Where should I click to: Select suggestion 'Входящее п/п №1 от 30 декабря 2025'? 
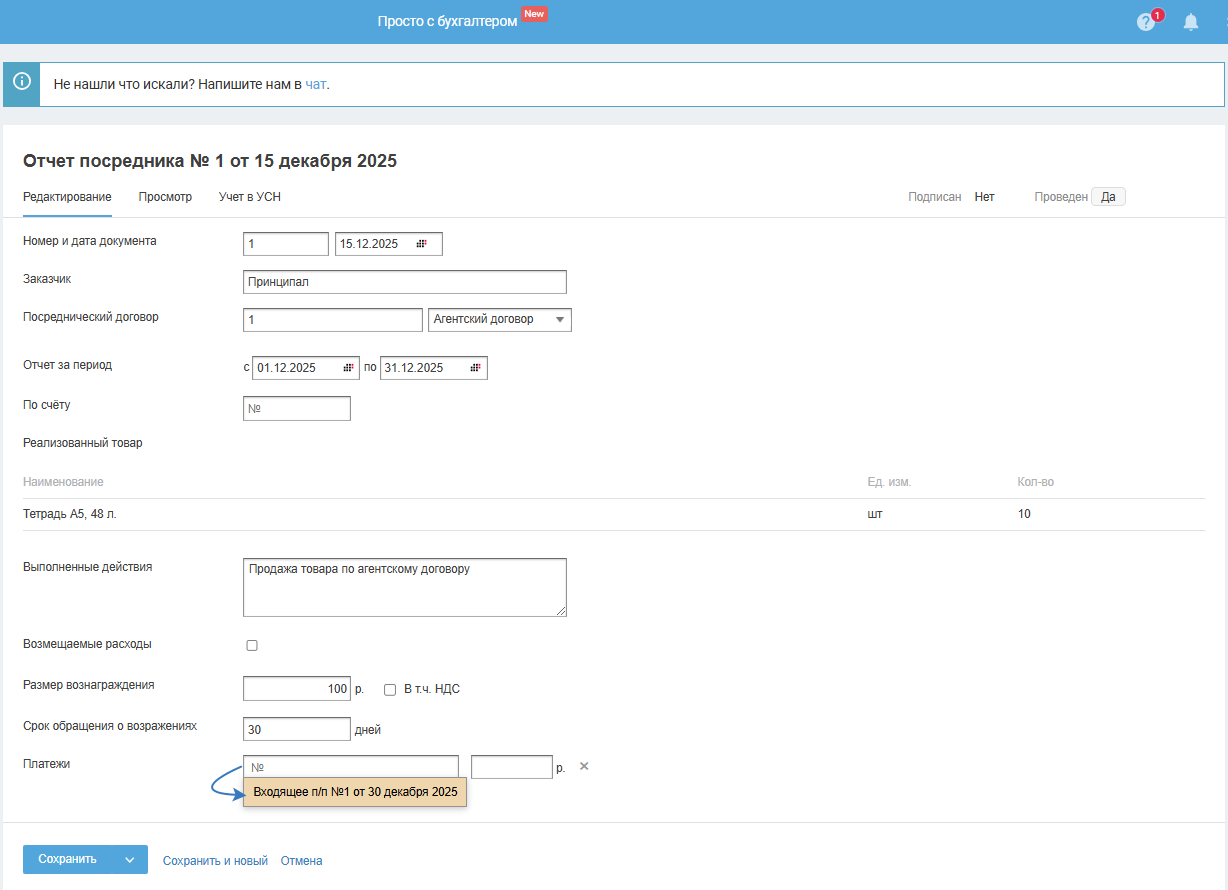355,792
